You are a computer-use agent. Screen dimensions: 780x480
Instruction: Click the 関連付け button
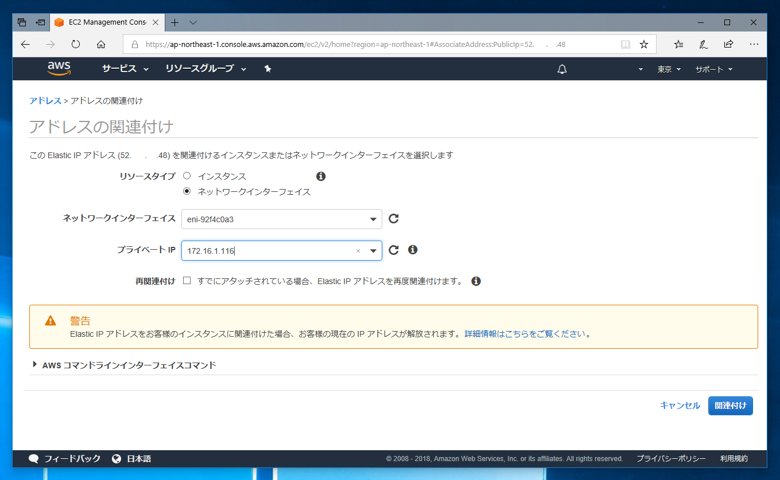point(730,405)
